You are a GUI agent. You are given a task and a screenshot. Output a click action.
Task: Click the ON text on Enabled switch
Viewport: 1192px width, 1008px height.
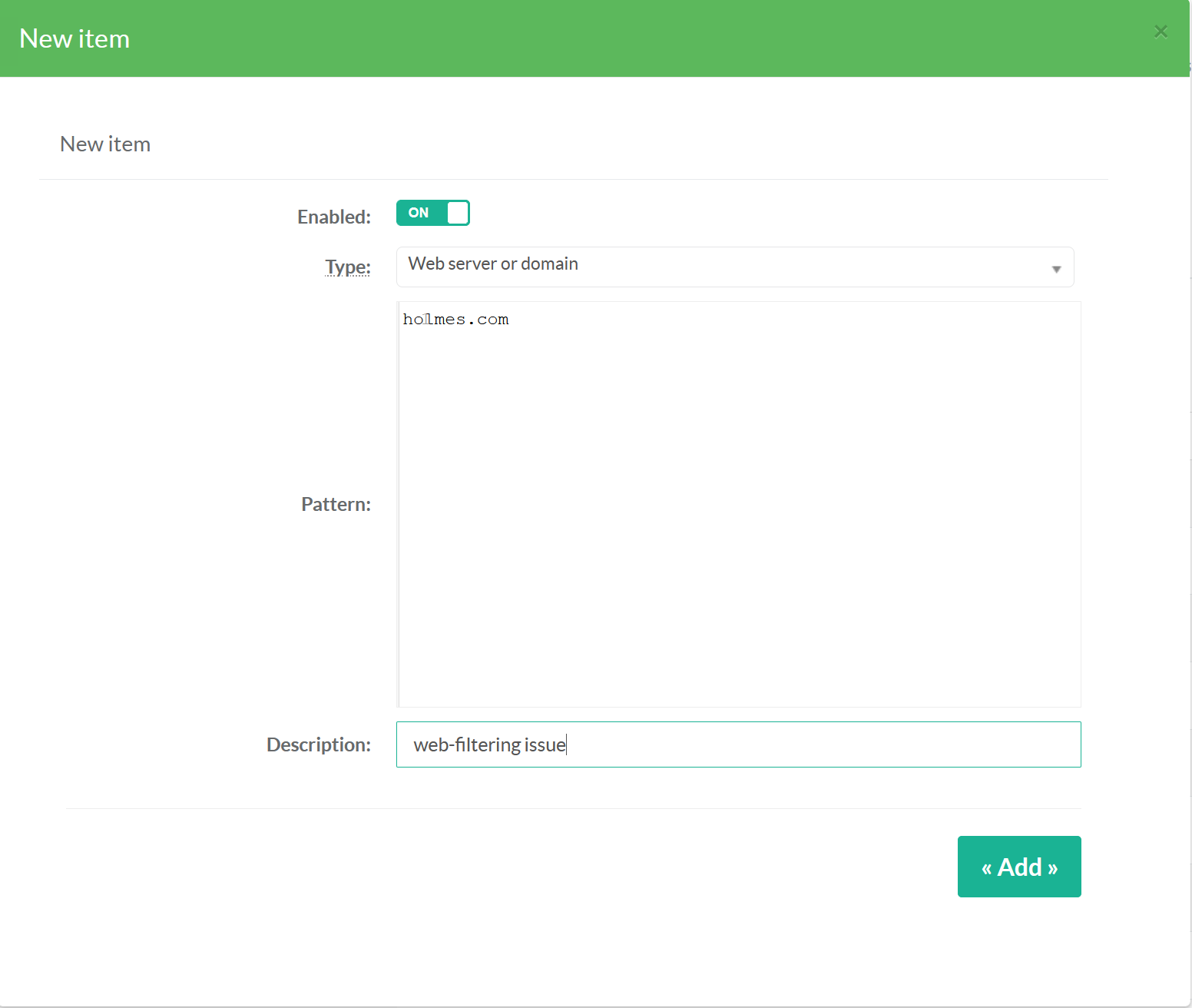coord(419,213)
